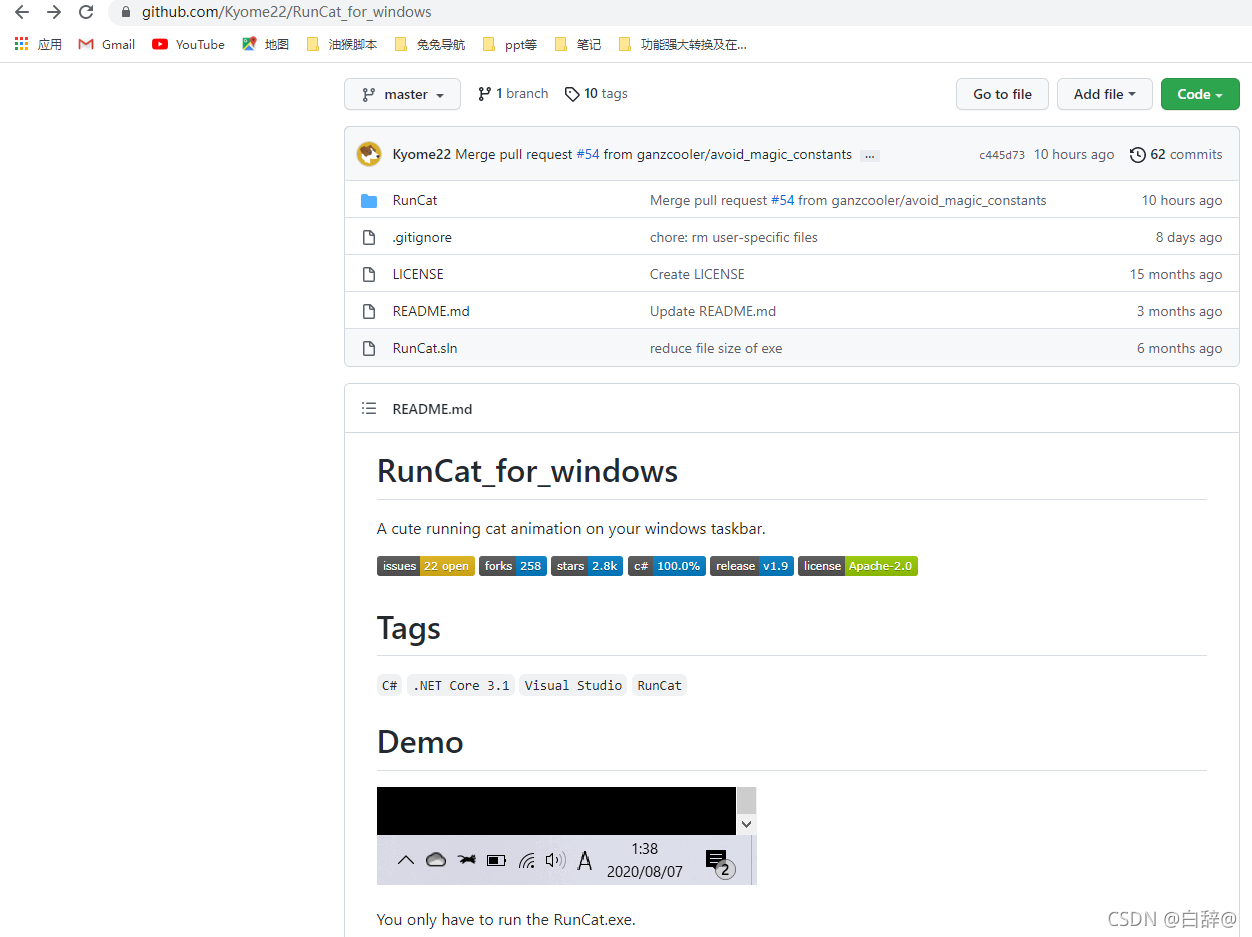
Task: Click the RunCat_for_windows heading
Action: click(527, 471)
